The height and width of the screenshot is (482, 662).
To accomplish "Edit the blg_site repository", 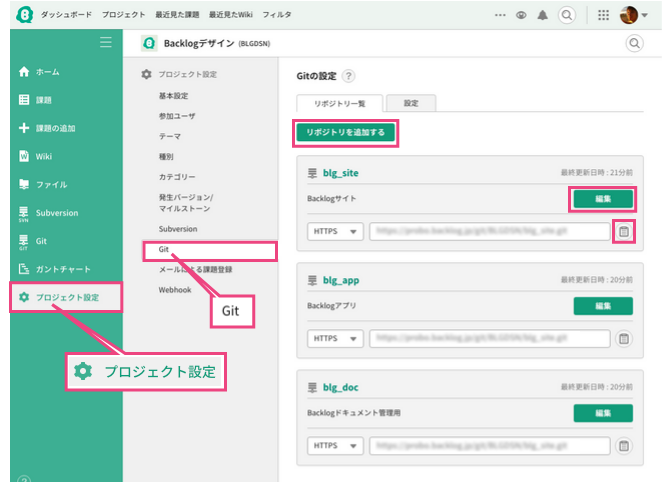I will click(603, 199).
